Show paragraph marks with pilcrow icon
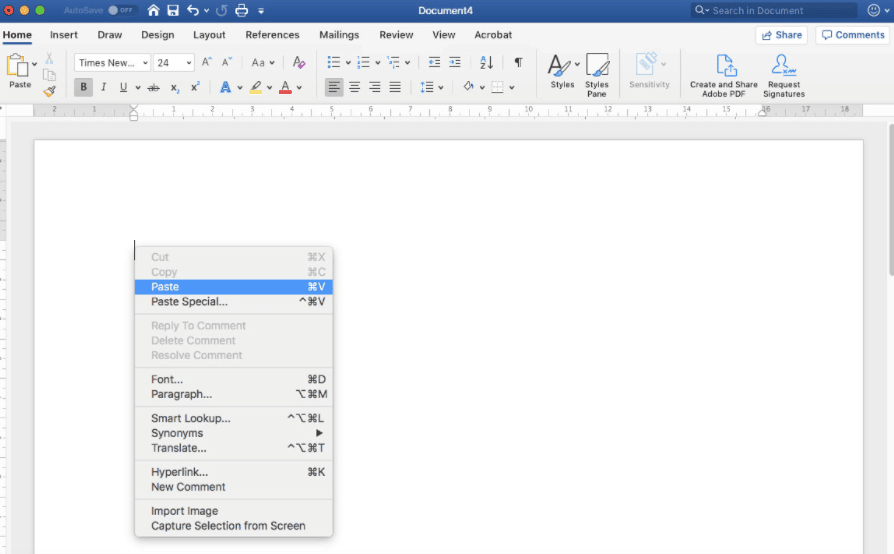This screenshot has width=894, height=554. pyautogui.click(x=518, y=62)
